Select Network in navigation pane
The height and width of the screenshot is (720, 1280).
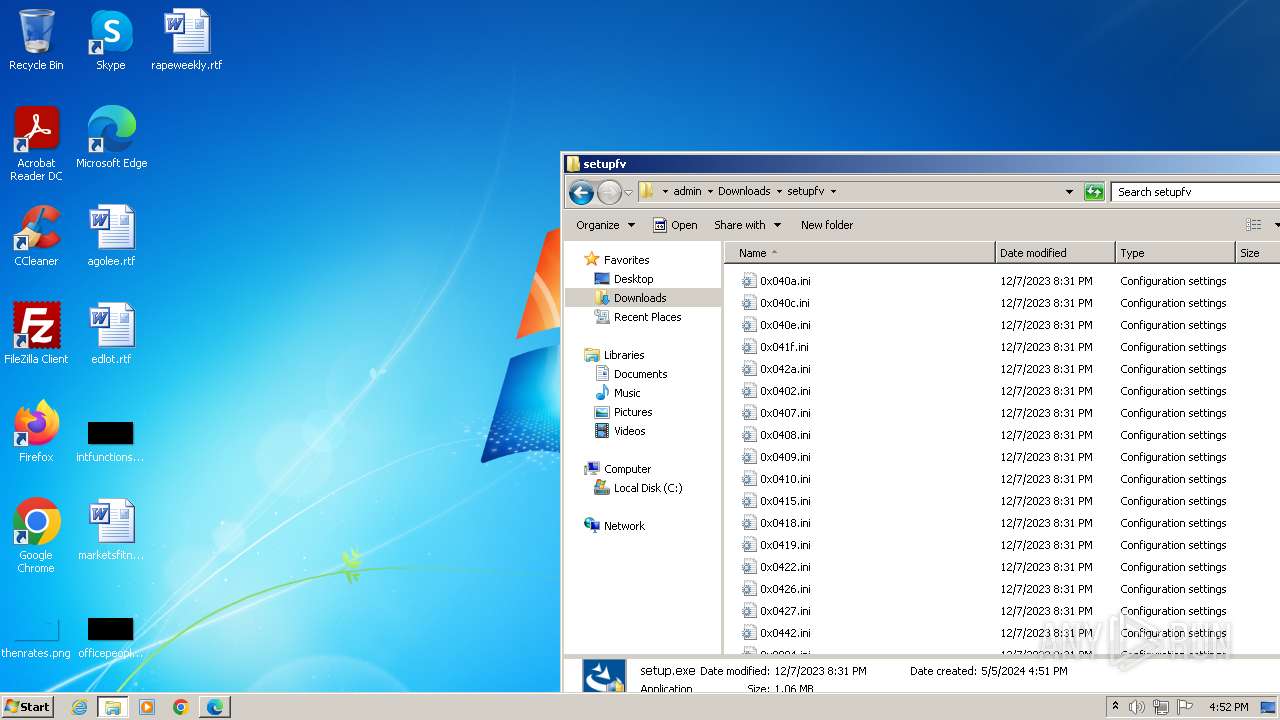pos(615,526)
